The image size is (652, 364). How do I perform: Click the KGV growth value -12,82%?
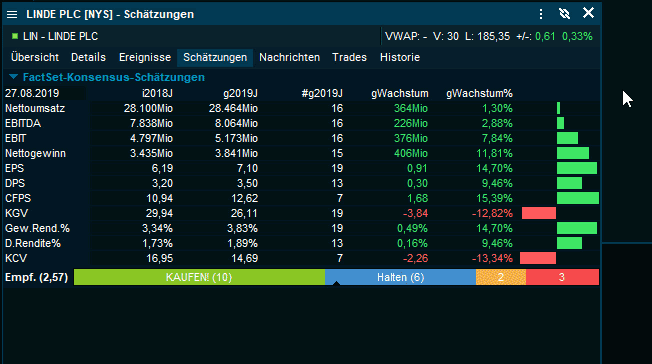click(x=492, y=213)
